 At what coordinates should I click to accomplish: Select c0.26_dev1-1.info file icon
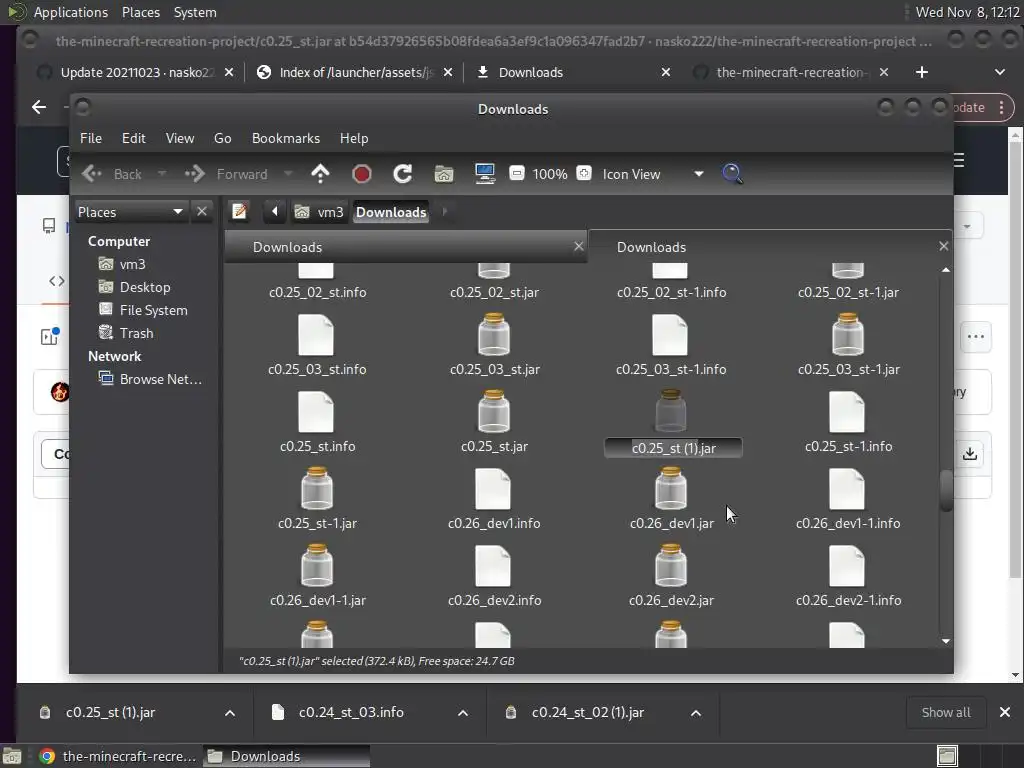(847, 490)
